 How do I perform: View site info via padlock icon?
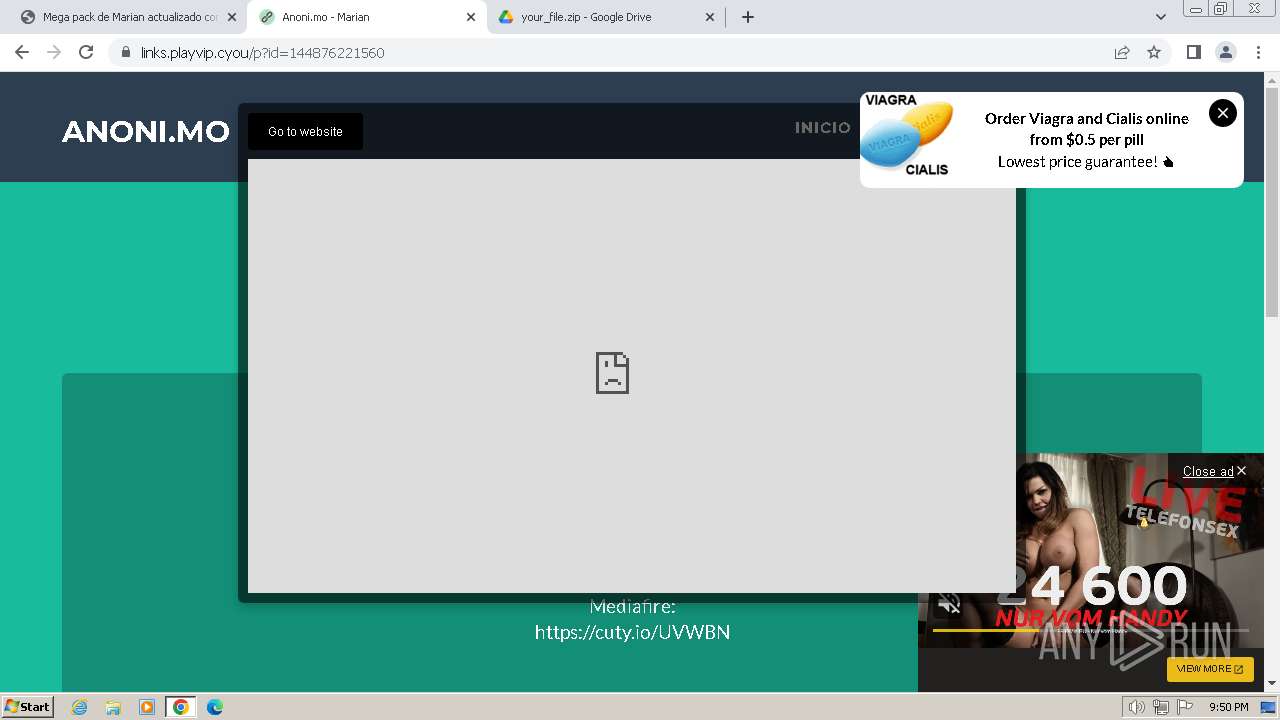coord(126,52)
